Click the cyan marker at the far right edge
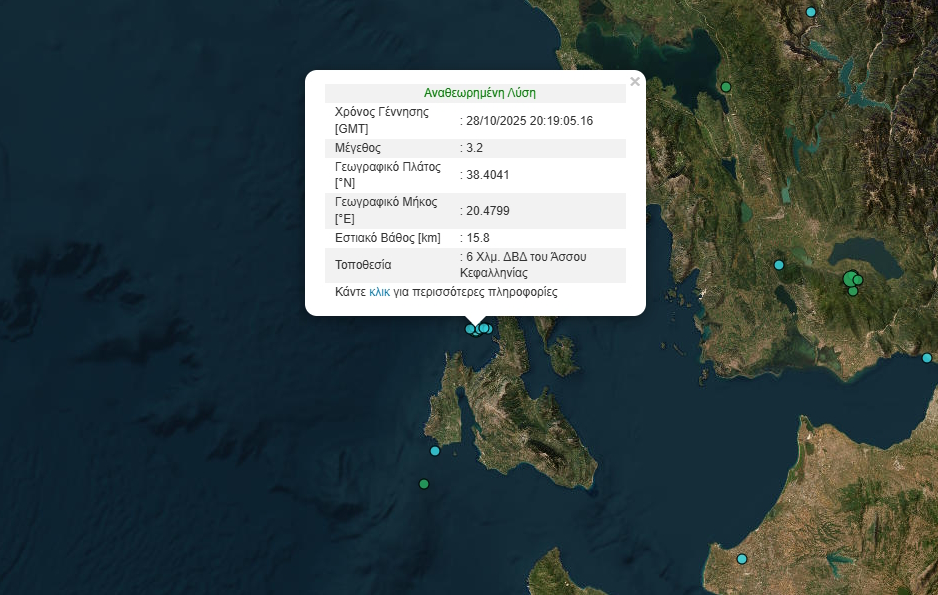Image resolution: width=938 pixels, height=595 pixels. tap(927, 358)
